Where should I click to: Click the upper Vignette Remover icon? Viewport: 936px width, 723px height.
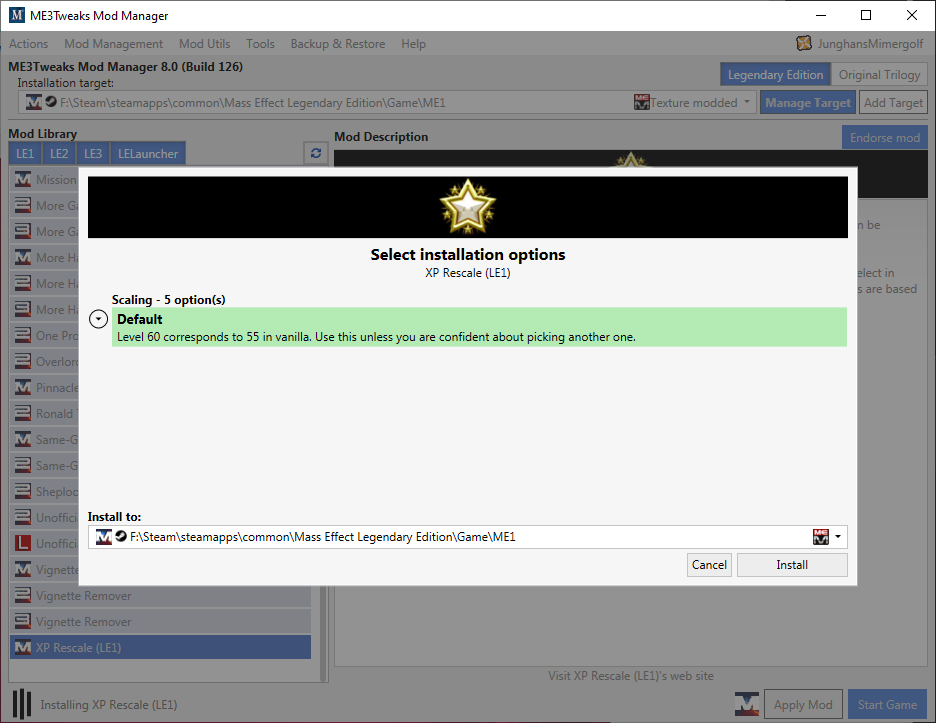coord(23,595)
